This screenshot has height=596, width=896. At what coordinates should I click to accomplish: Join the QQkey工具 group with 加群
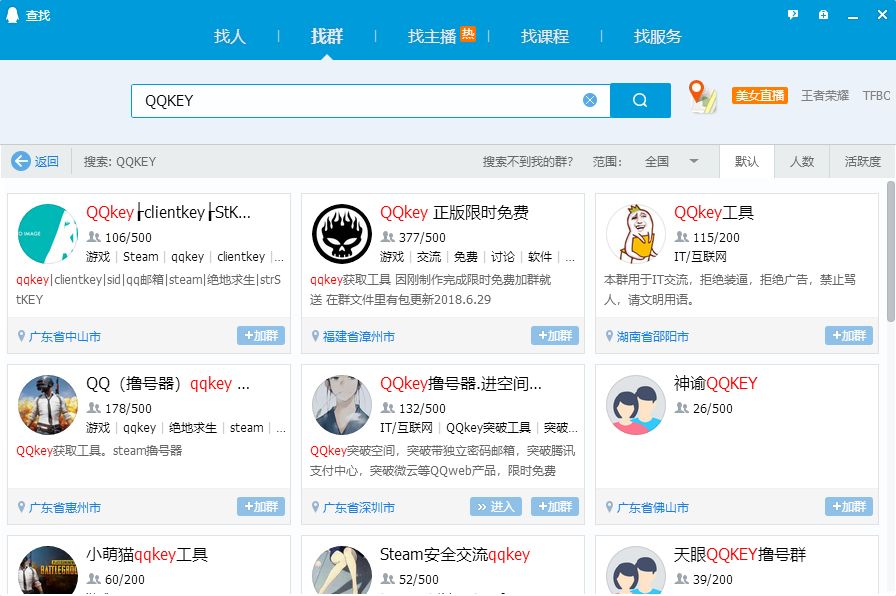[848, 336]
